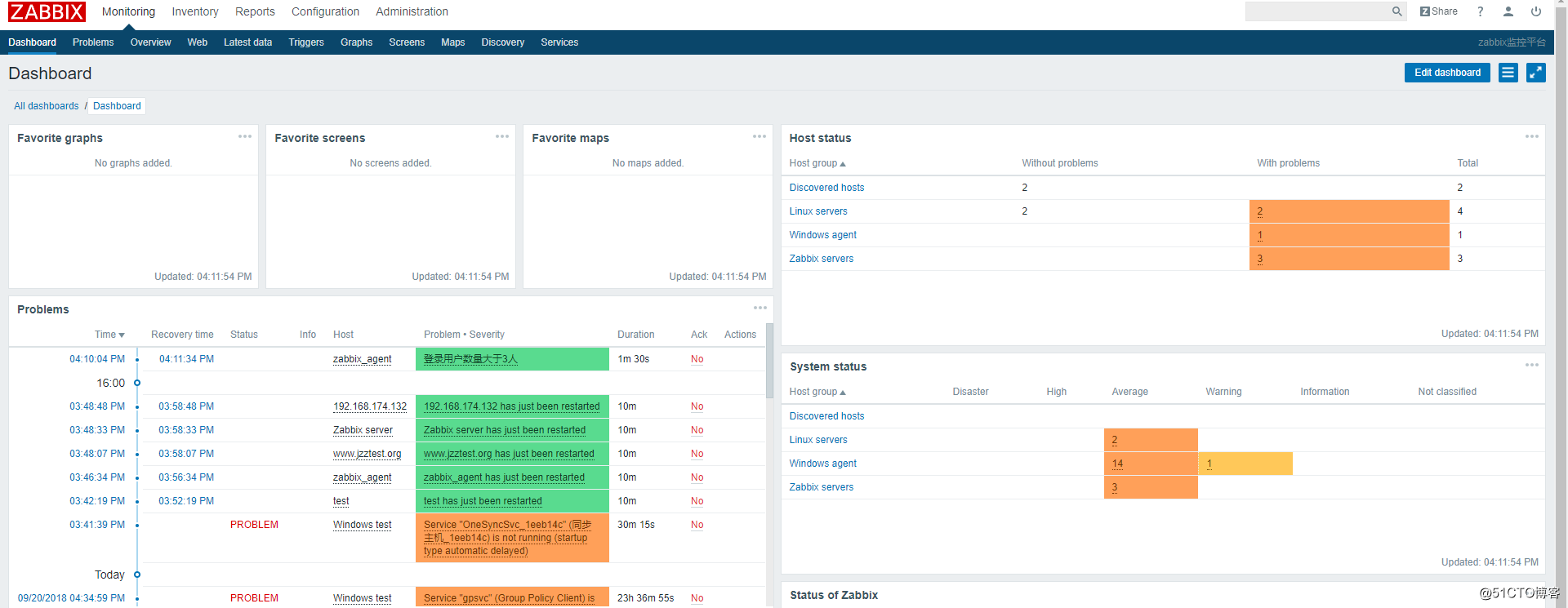Screen dimensions: 1568x608
Task: Sort Problems by Time column
Action: pyautogui.click(x=109, y=335)
